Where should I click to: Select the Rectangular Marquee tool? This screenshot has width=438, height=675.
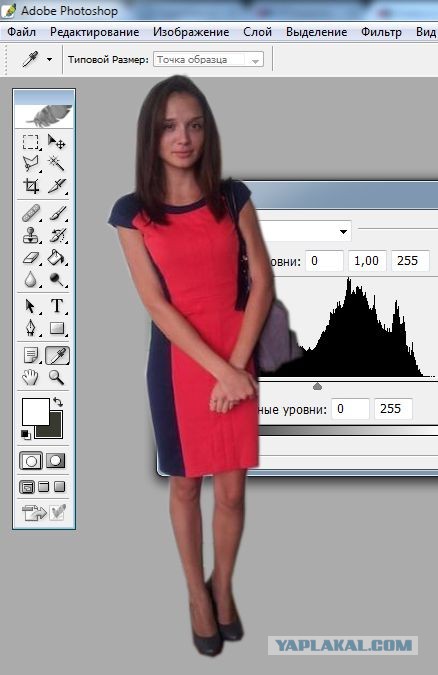[x=31, y=142]
